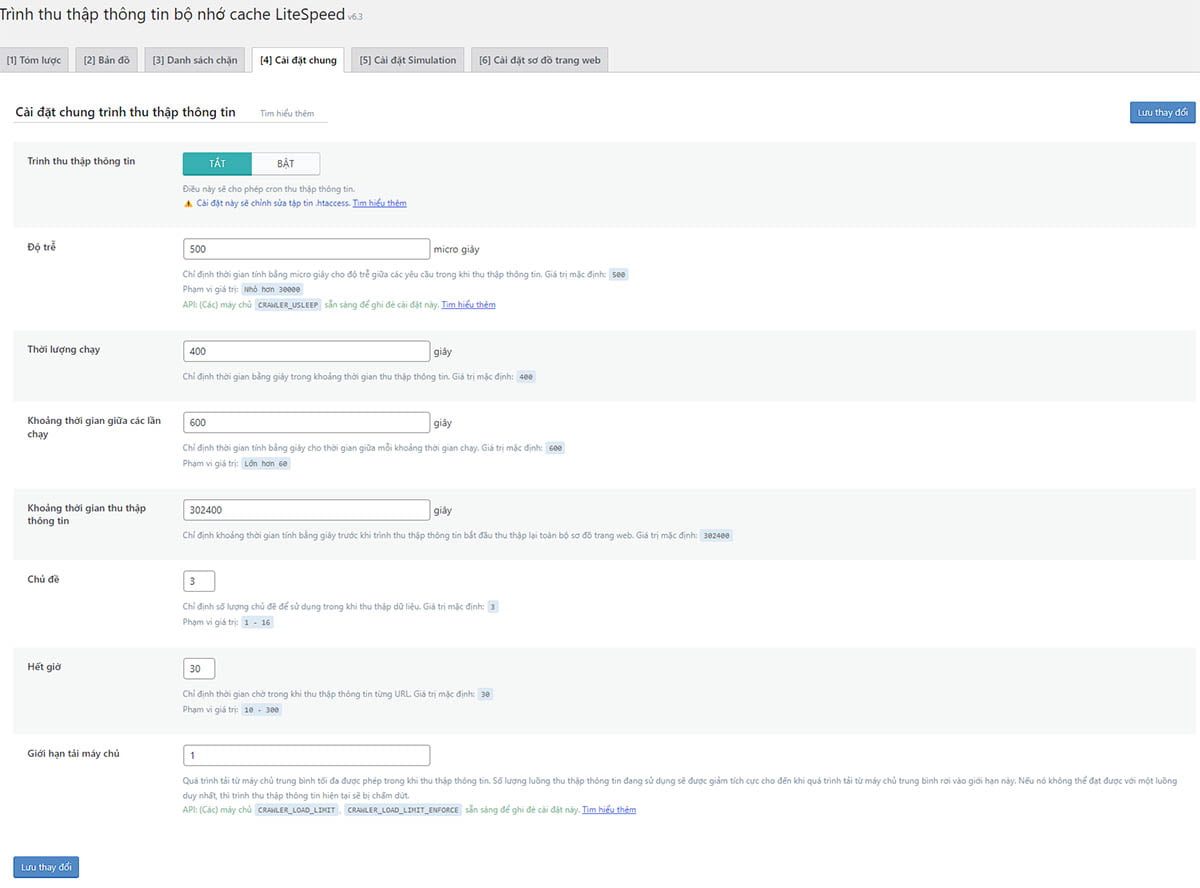Set the crawler switch to BẬT
The width and height of the screenshot is (1200, 888).
(286, 163)
